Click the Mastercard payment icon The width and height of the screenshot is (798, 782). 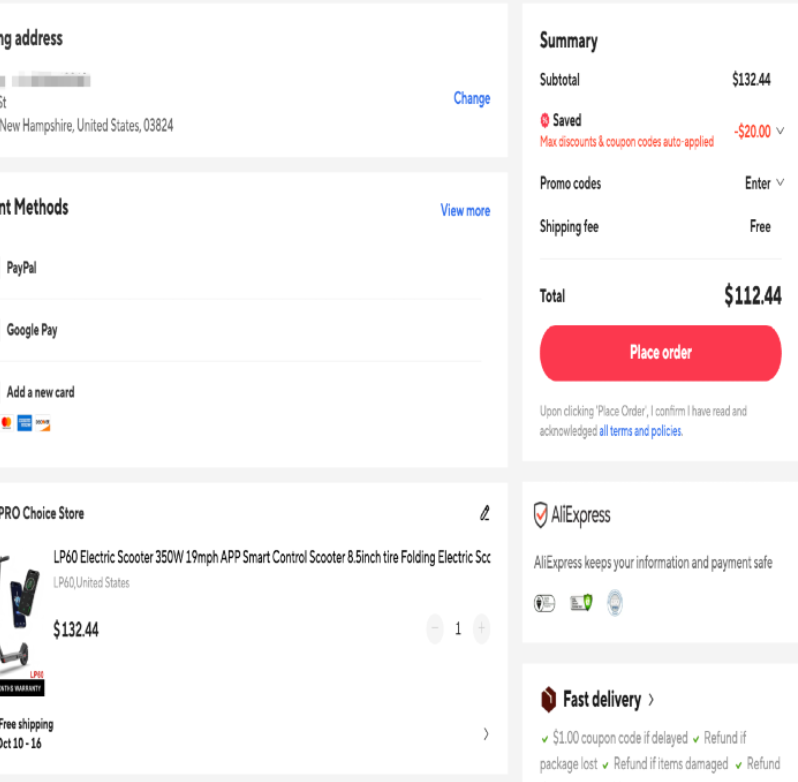coord(7,423)
